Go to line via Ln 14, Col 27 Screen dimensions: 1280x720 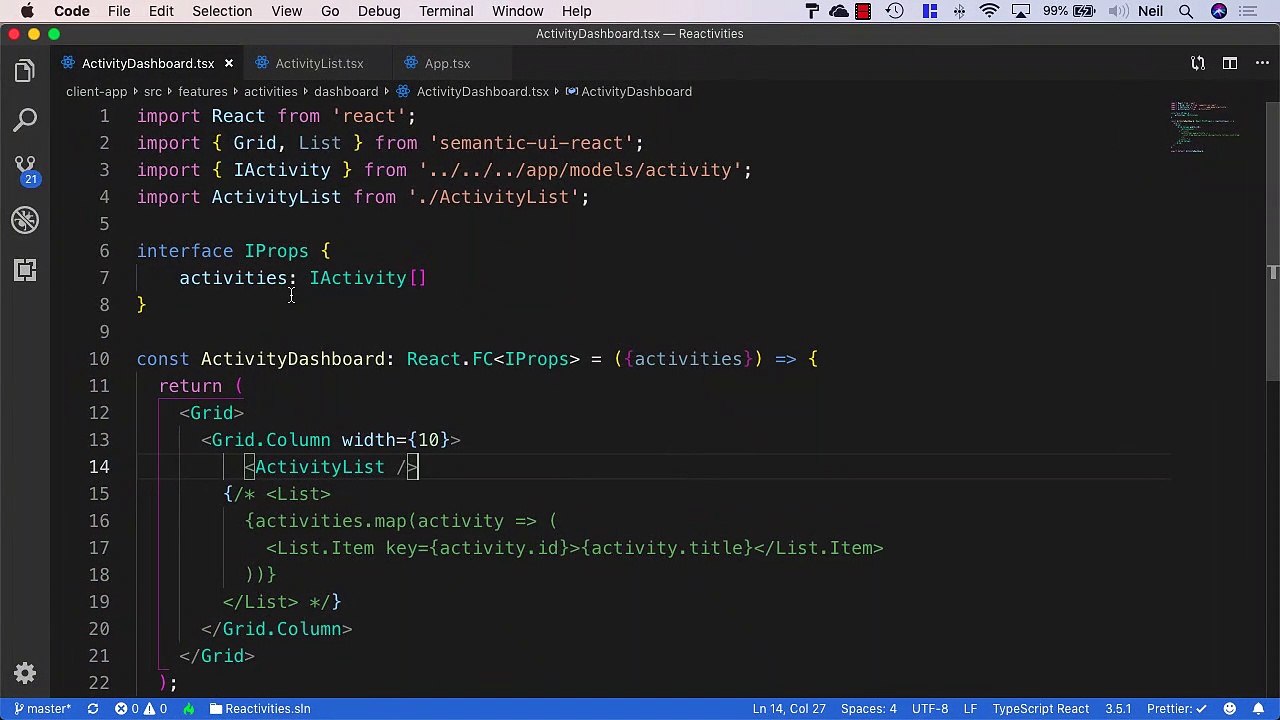click(789, 709)
